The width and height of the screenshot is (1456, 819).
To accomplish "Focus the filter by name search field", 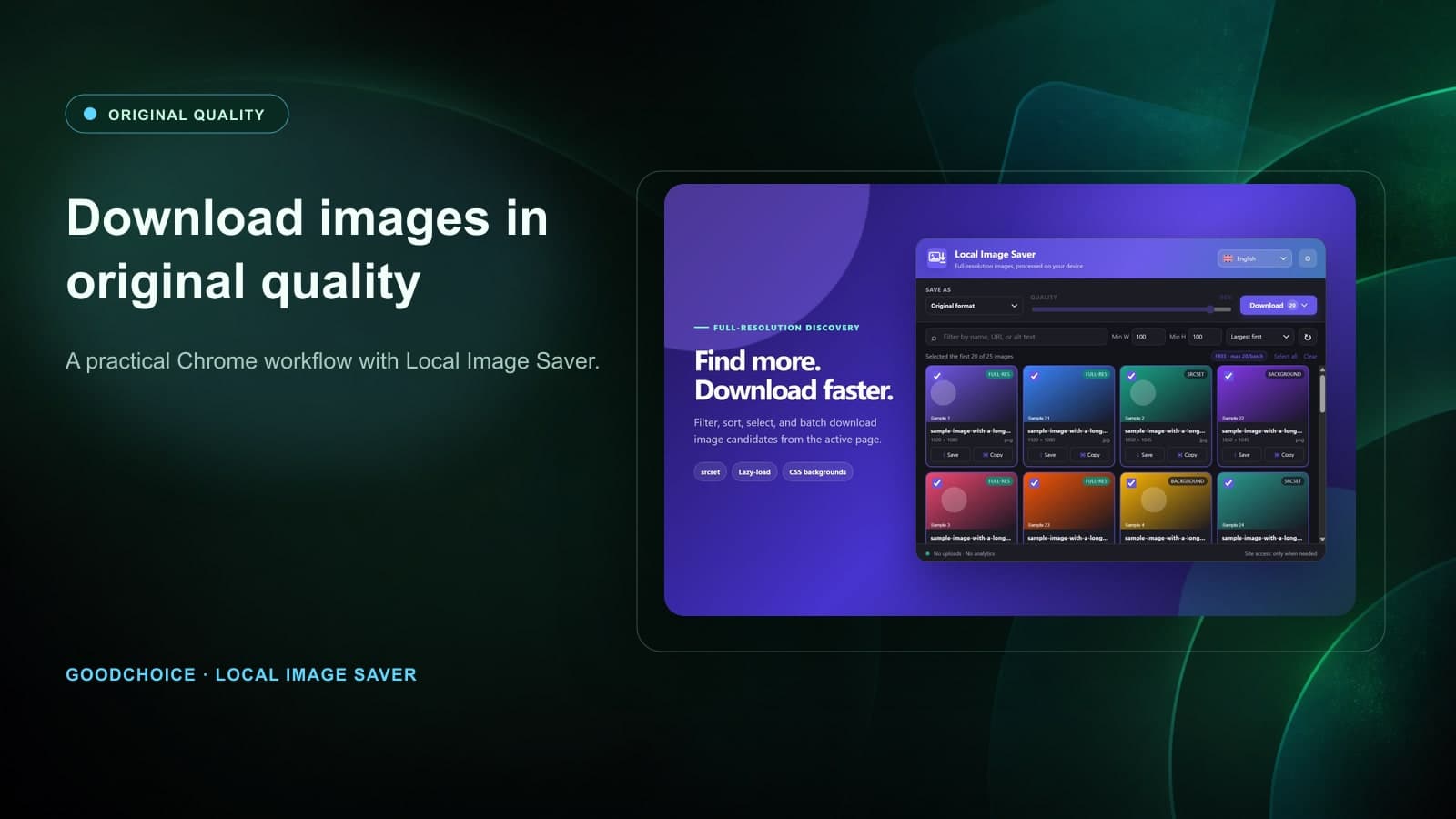I will point(1016,337).
